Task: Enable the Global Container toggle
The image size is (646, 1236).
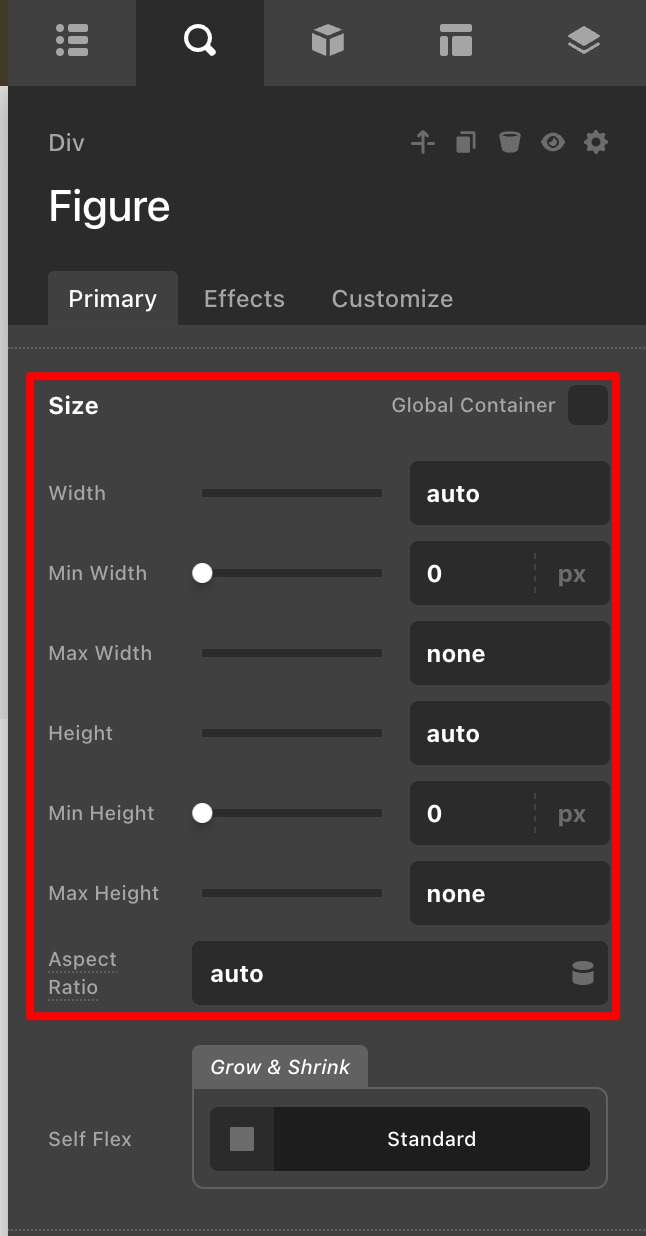Action: tap(588, 405)
